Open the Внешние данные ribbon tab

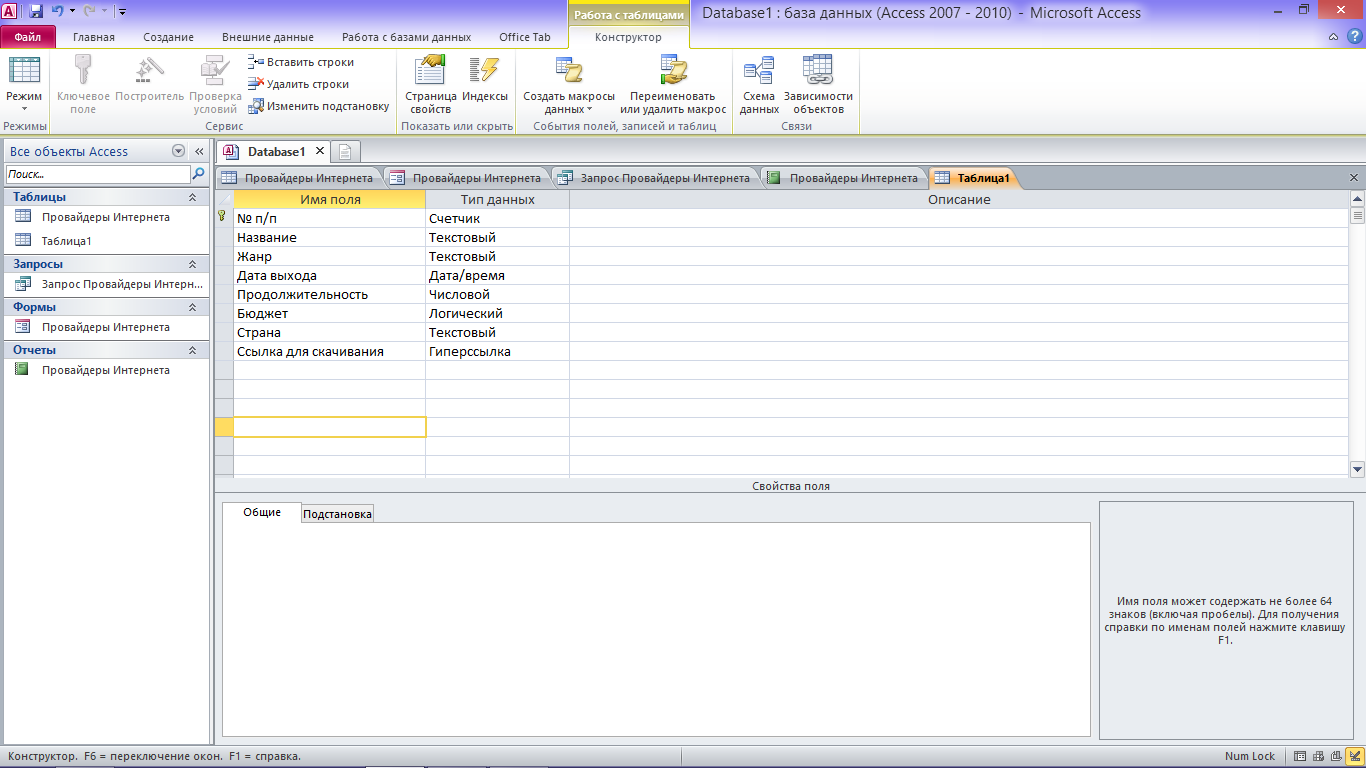(x=268, y=37)
